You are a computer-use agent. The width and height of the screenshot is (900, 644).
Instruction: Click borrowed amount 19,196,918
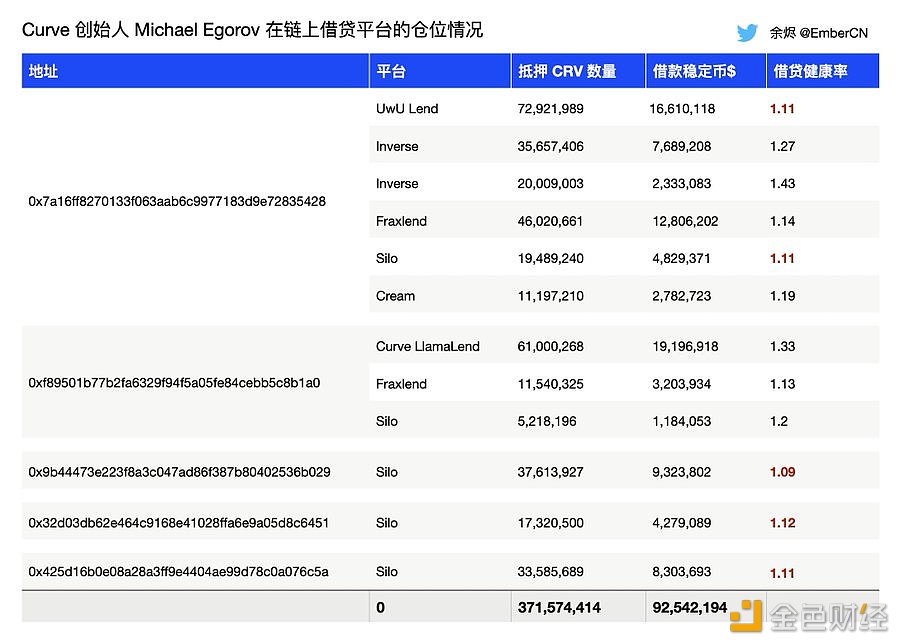pos(685,346)
